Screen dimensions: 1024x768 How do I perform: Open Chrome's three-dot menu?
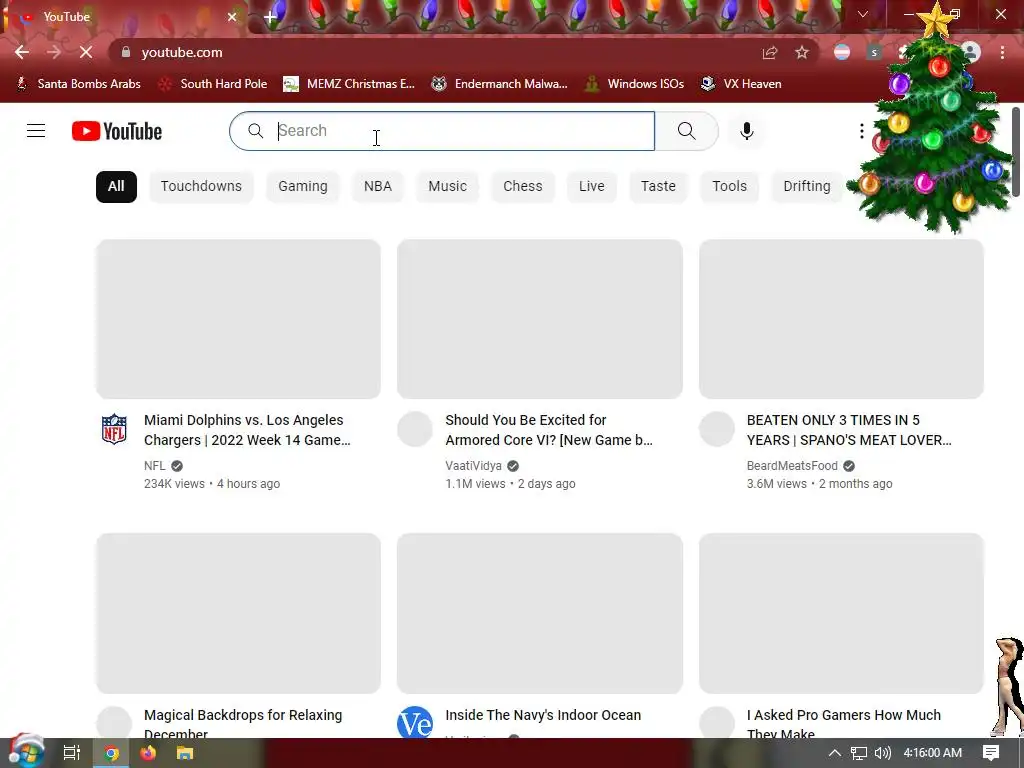click(1002, 52)
